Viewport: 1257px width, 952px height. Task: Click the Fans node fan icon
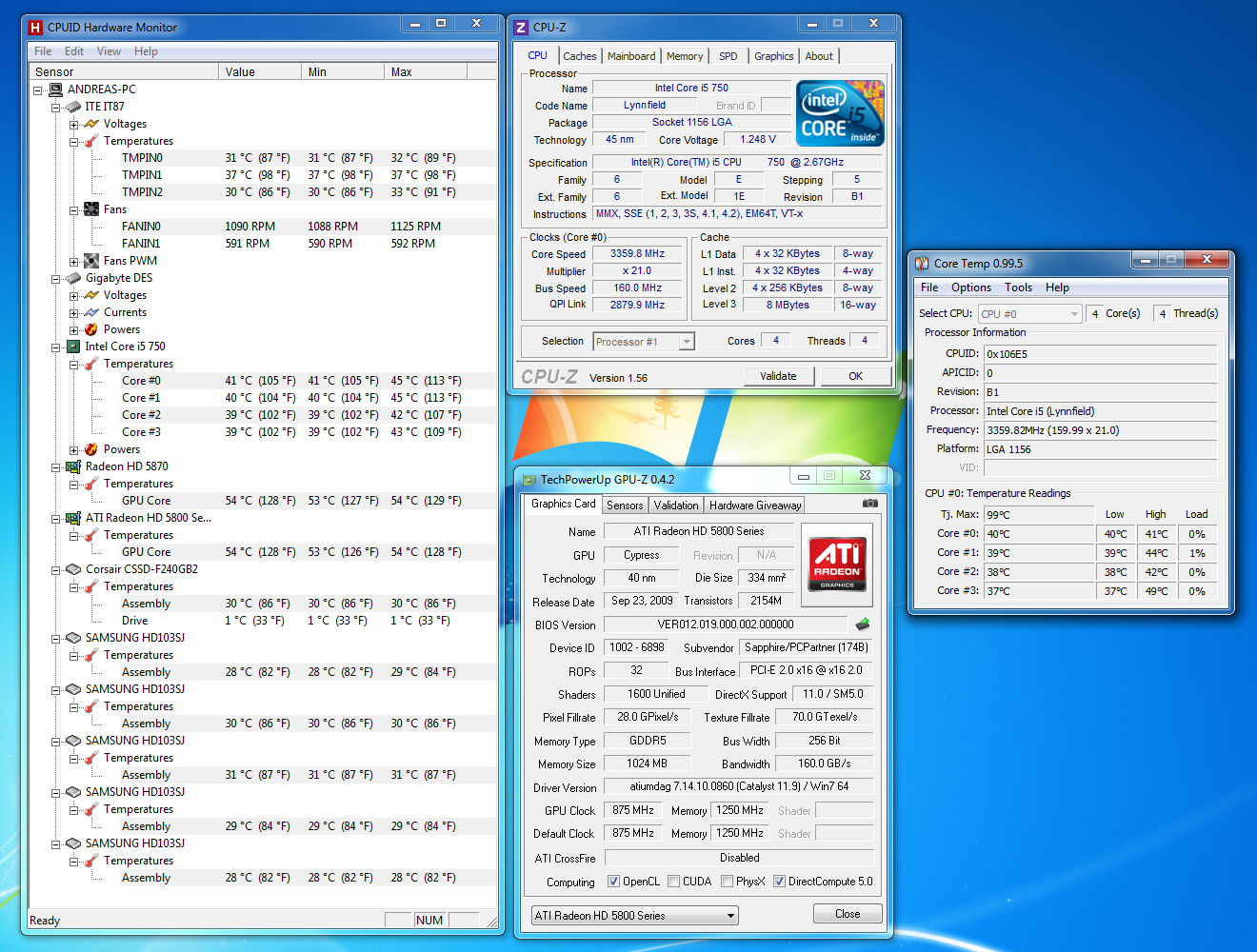(91, 209)
